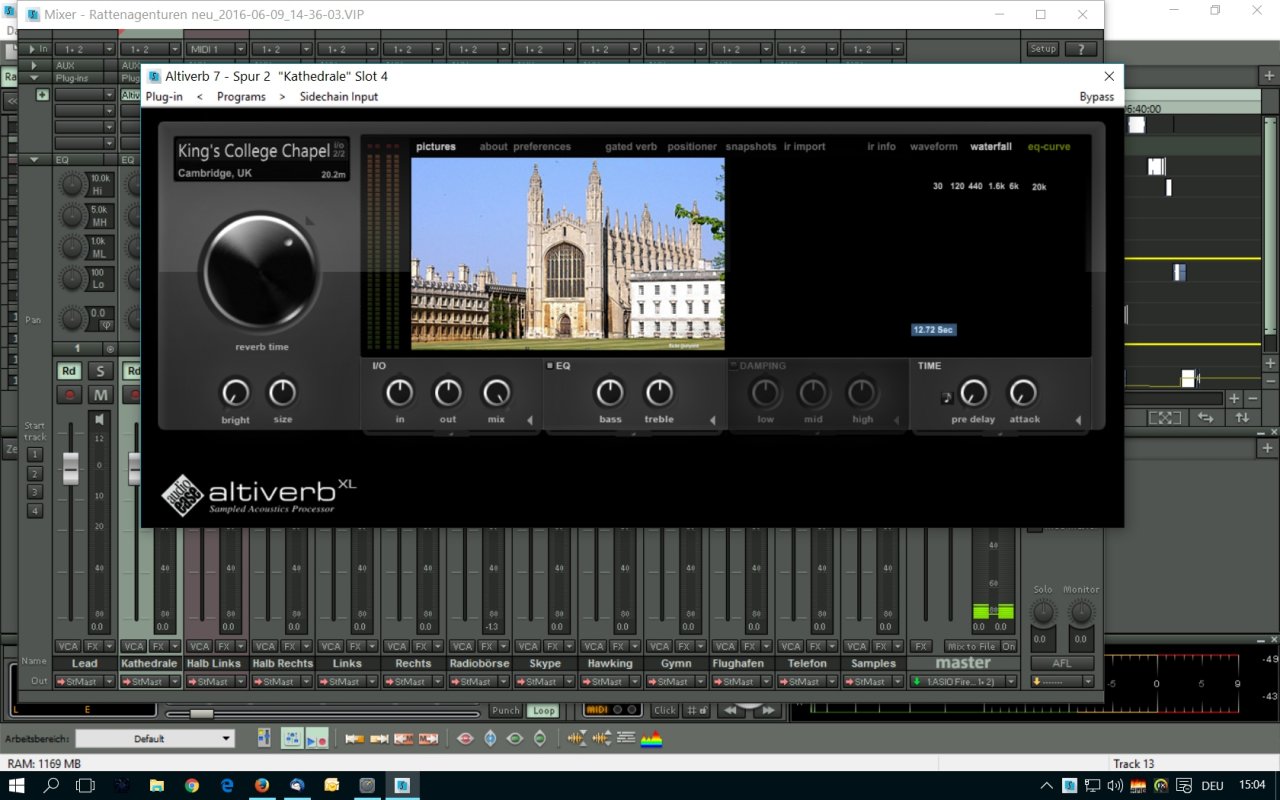Click the plus zoom button in arranger
The image size is (1280, 800).
(1233, 398)
